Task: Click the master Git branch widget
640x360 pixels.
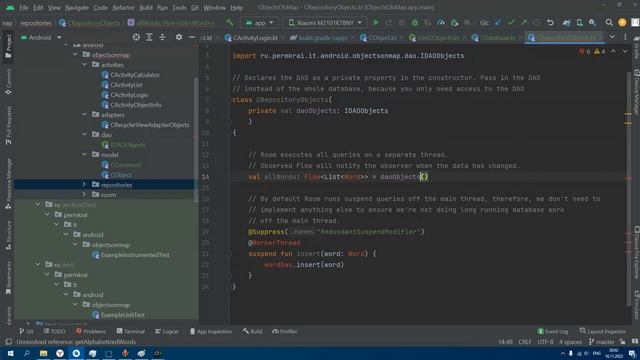Action: (x=602, y=342)
